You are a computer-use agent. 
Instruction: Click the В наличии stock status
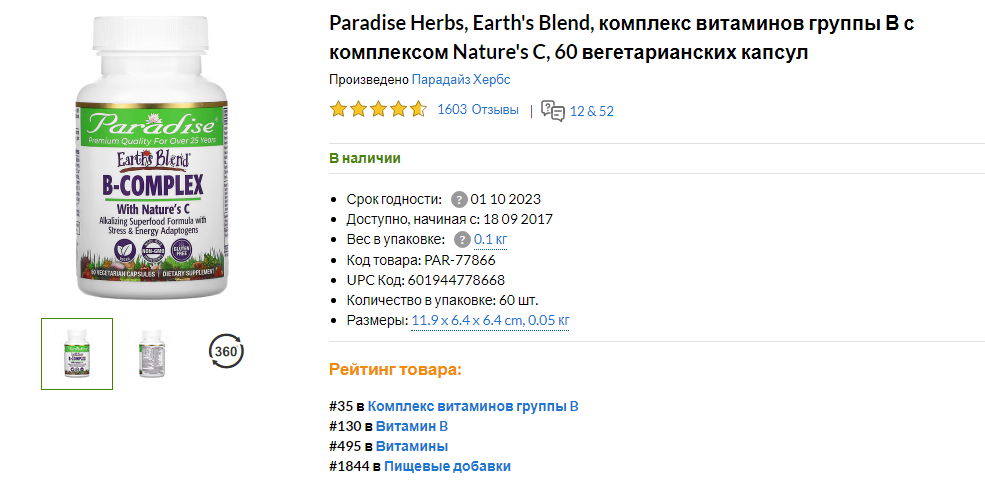365,158
